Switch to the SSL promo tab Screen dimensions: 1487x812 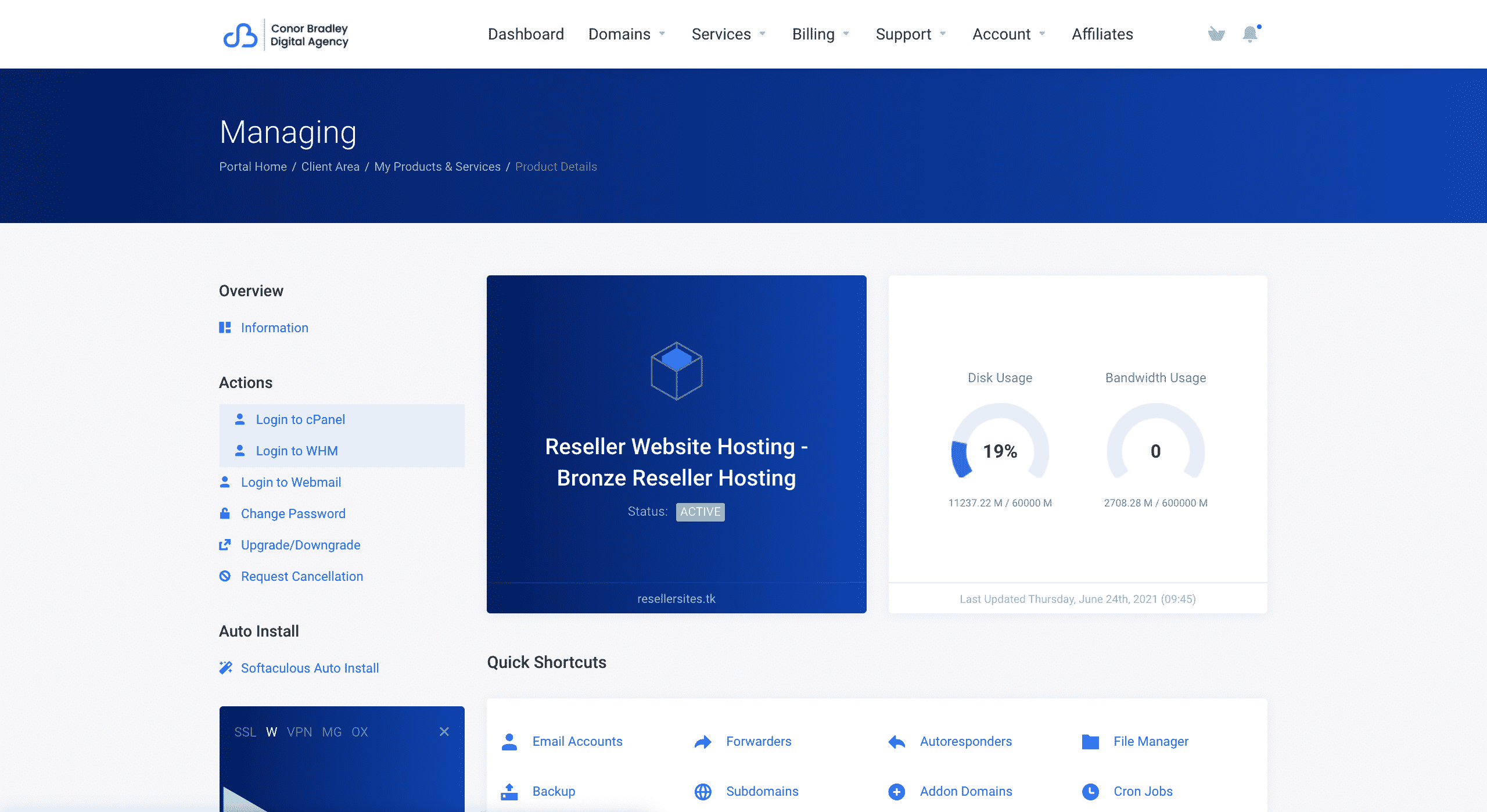(245, 732)
